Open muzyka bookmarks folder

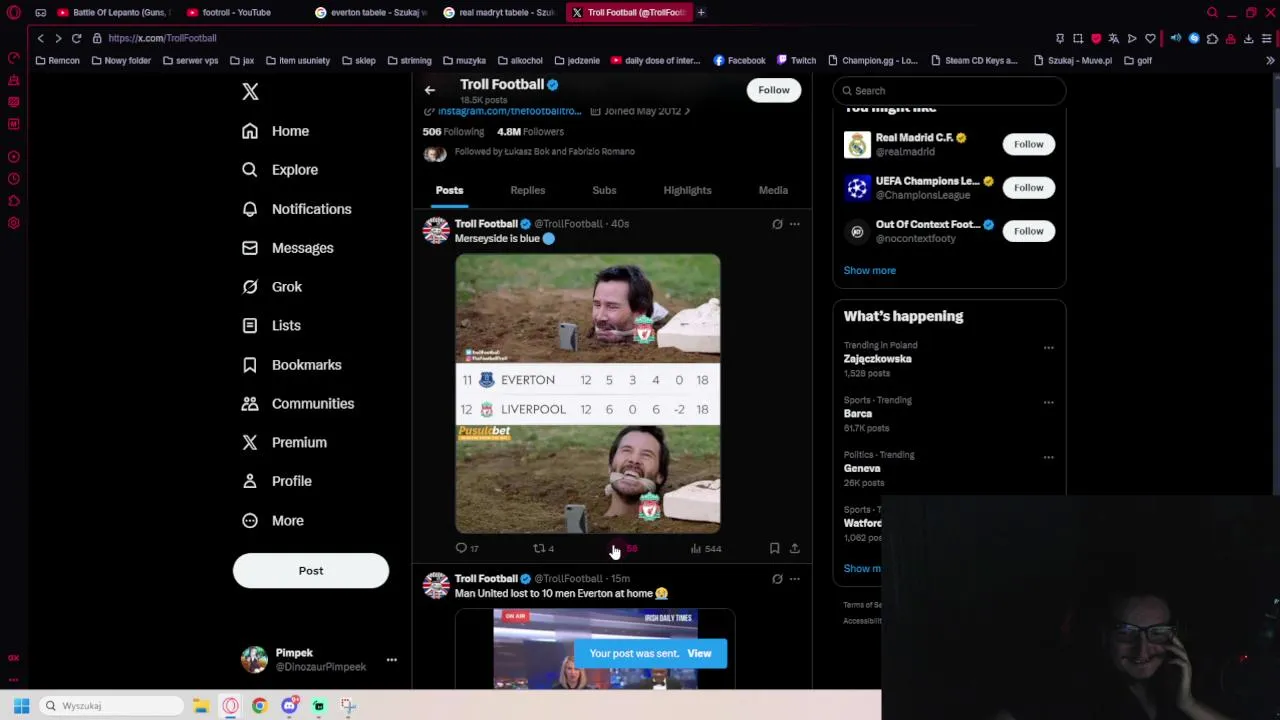coord(464,60)
